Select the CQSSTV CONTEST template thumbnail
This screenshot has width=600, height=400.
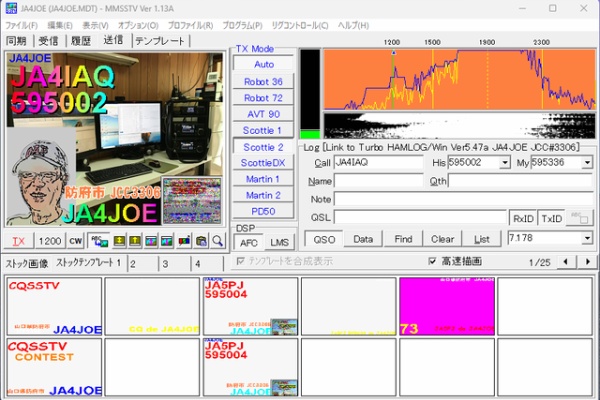pyautogui.click(x=54, y=367)
